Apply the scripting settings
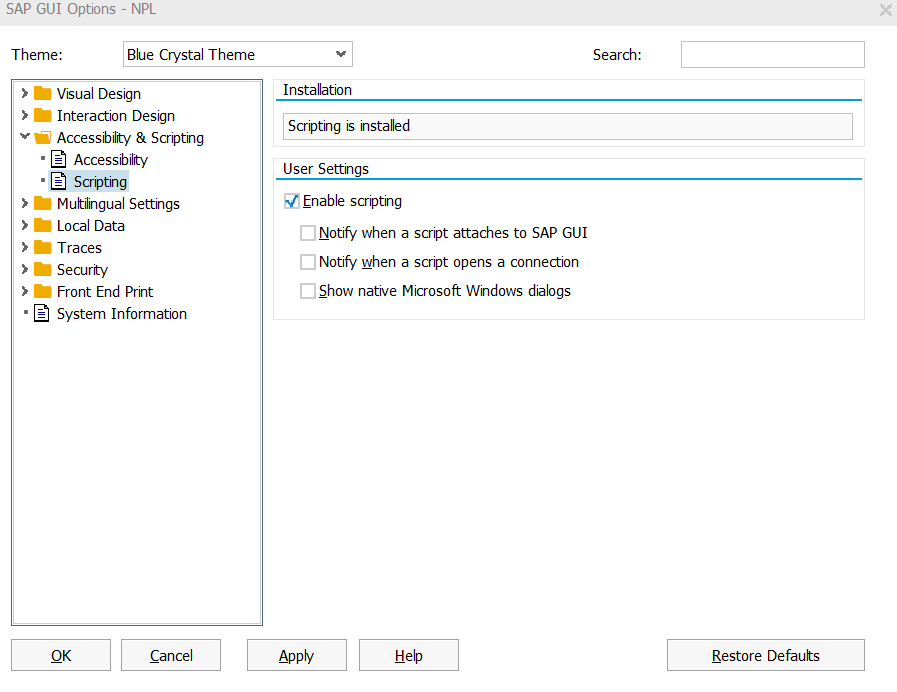 coord(296,655)
